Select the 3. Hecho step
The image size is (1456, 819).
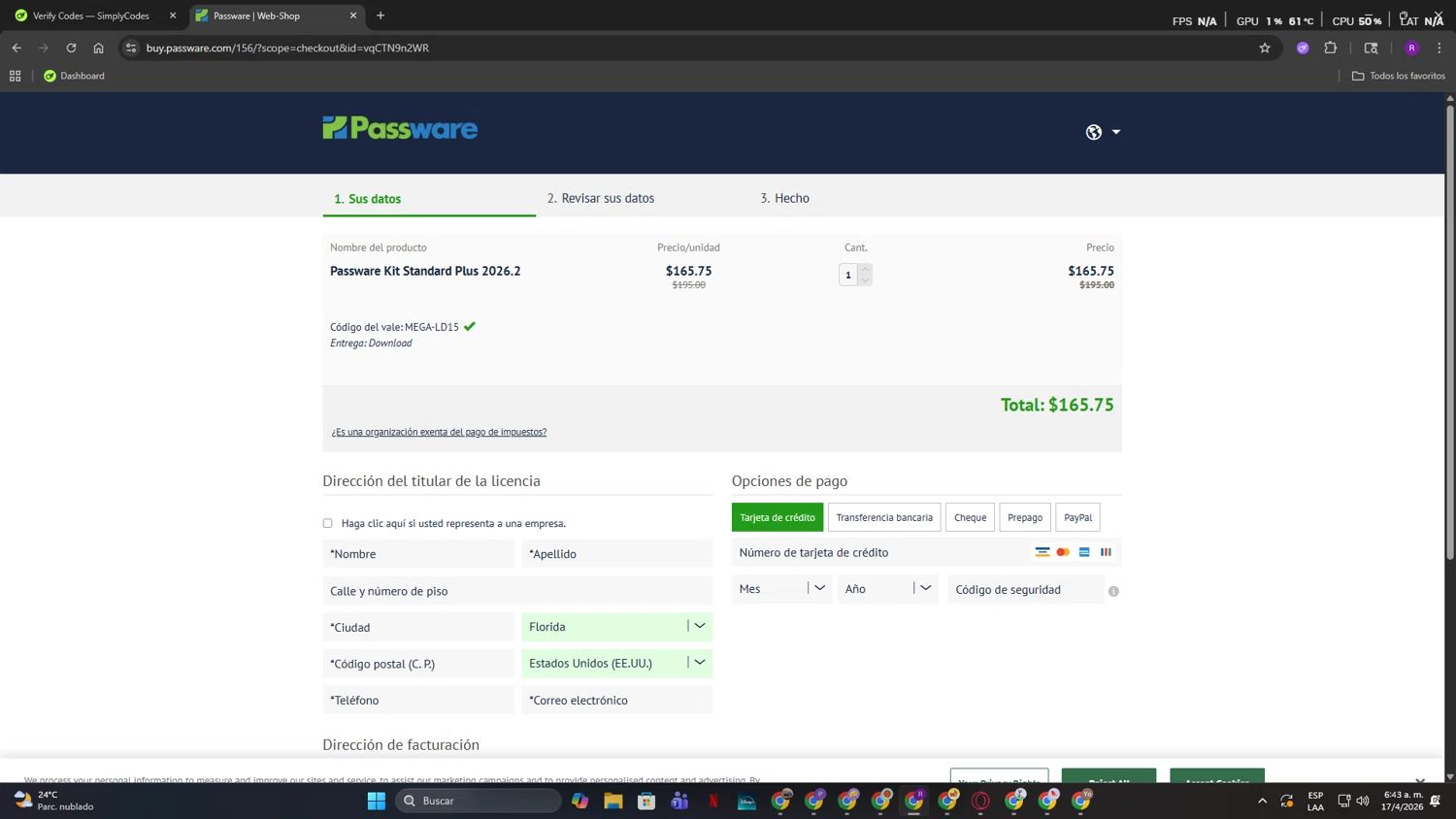pyautogui.click(x=784, y=198)
